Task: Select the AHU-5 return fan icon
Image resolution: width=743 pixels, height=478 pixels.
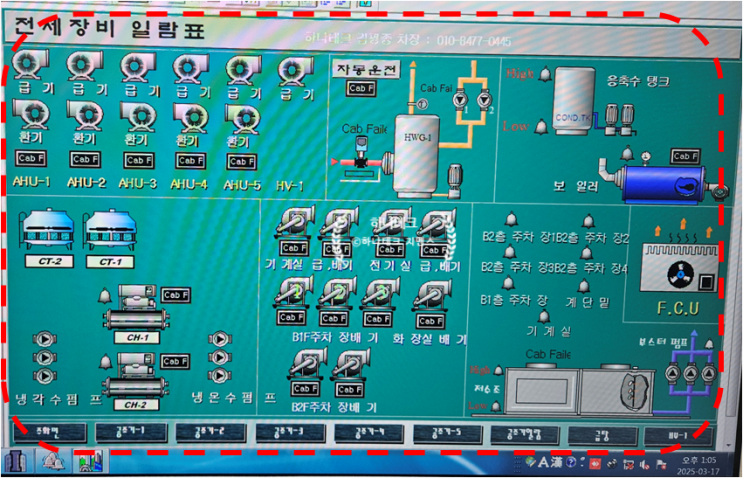Action: coord(243,119)
